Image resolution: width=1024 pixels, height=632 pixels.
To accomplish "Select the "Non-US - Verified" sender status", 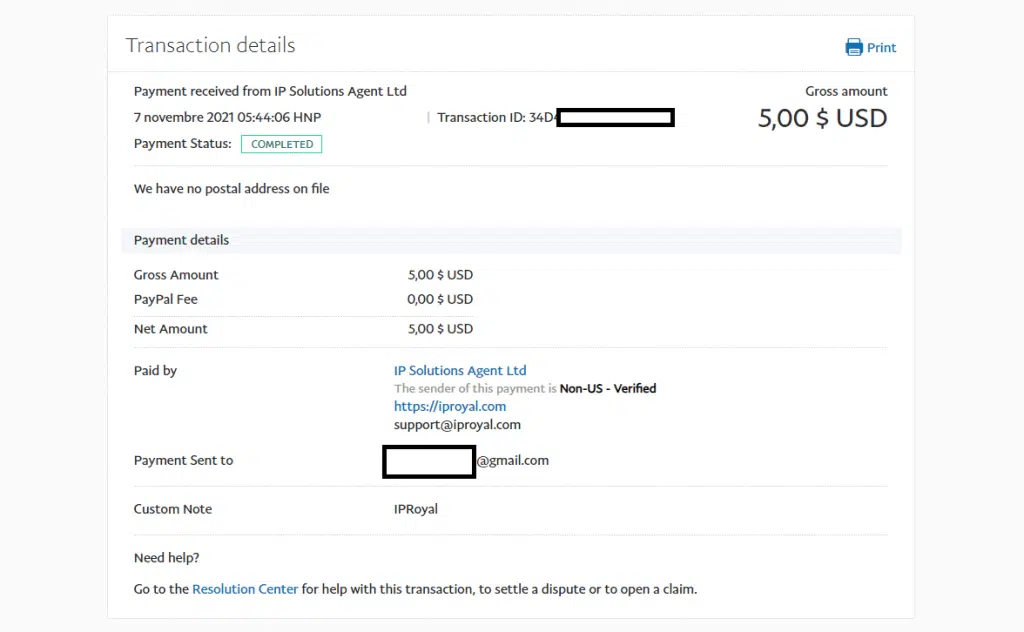I will (608, 388).
